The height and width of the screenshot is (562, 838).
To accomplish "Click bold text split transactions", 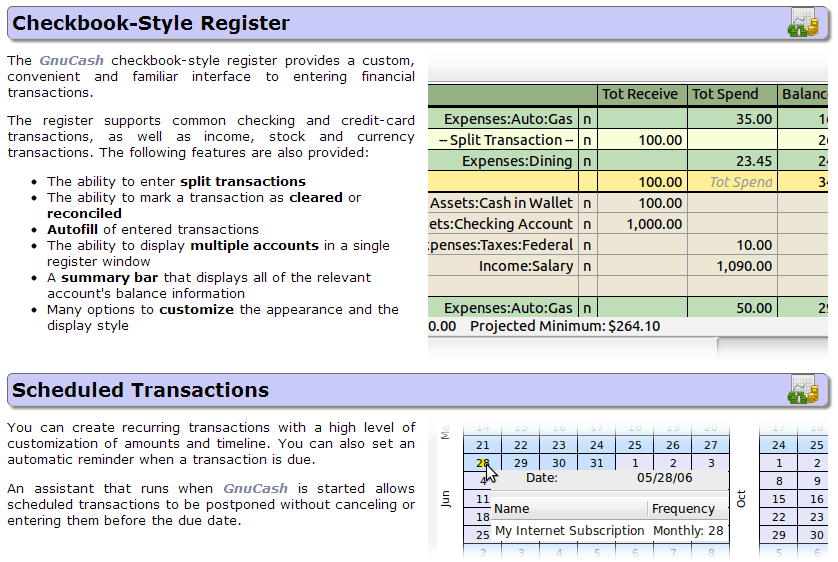I will coord(243,181).
